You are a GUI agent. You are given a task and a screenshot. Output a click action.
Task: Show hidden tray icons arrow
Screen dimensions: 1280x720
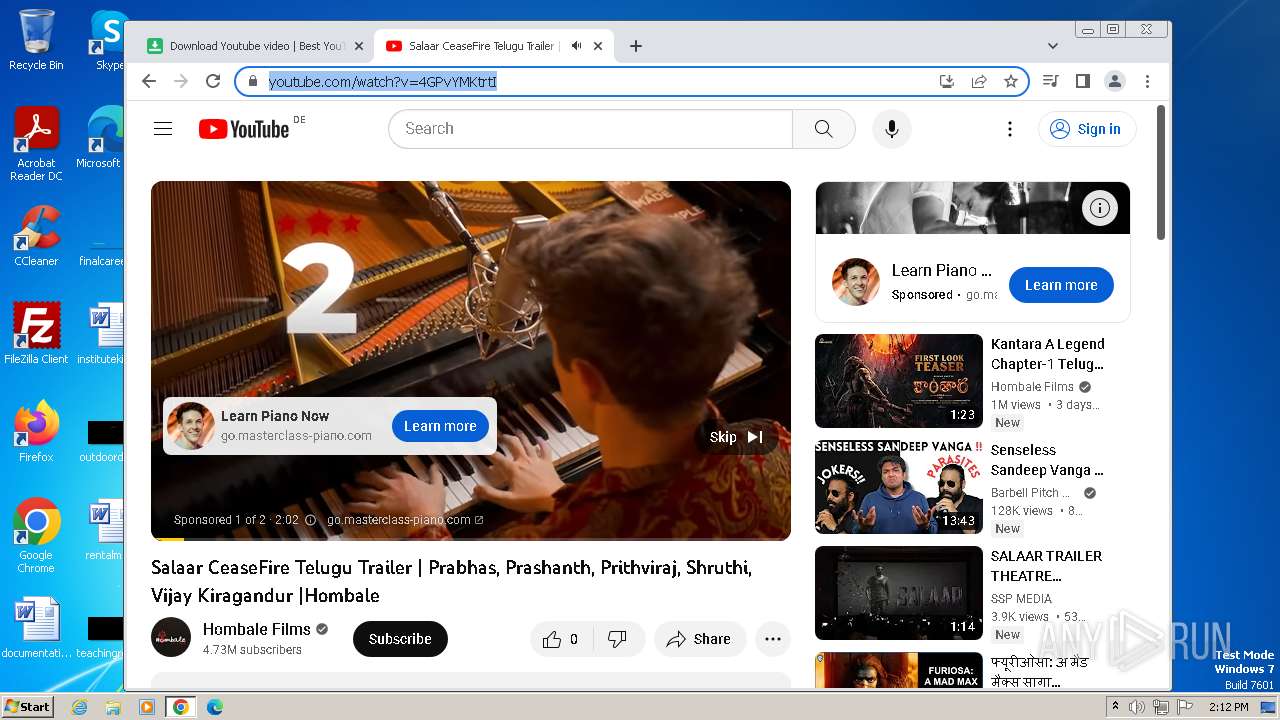pos(1115,707)
